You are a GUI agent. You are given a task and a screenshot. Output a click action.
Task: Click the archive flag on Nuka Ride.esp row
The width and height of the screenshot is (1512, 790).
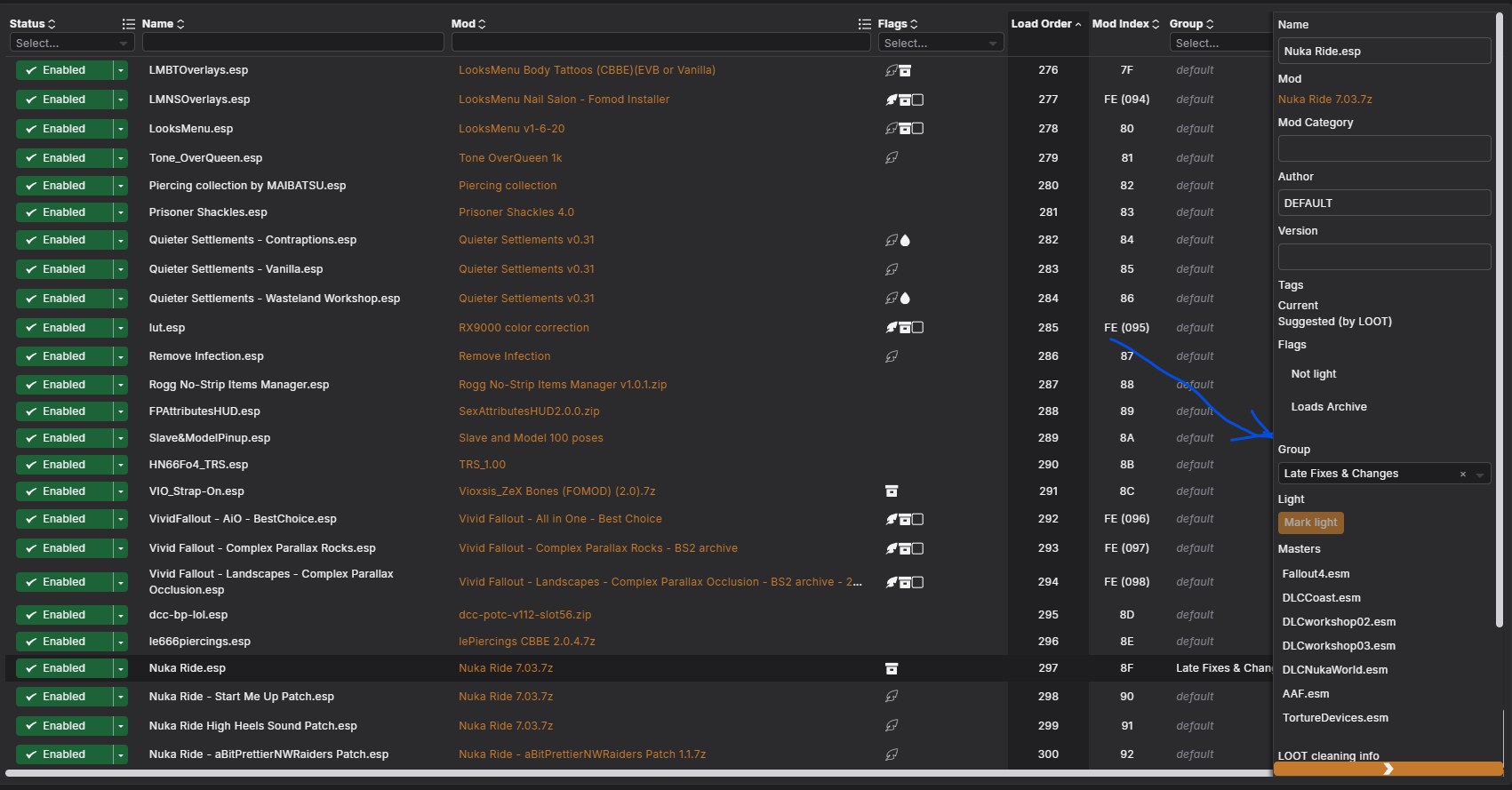(892, 668)
